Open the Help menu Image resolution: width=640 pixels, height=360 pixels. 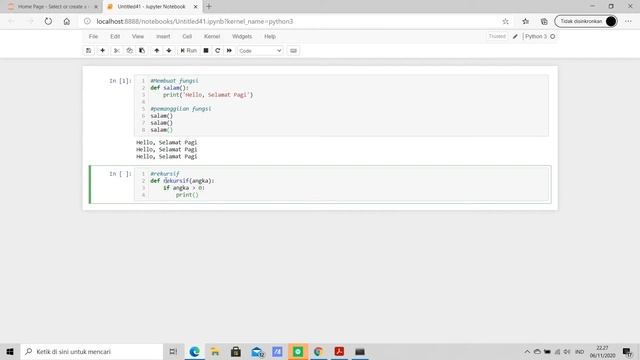[x=270, y=36]
